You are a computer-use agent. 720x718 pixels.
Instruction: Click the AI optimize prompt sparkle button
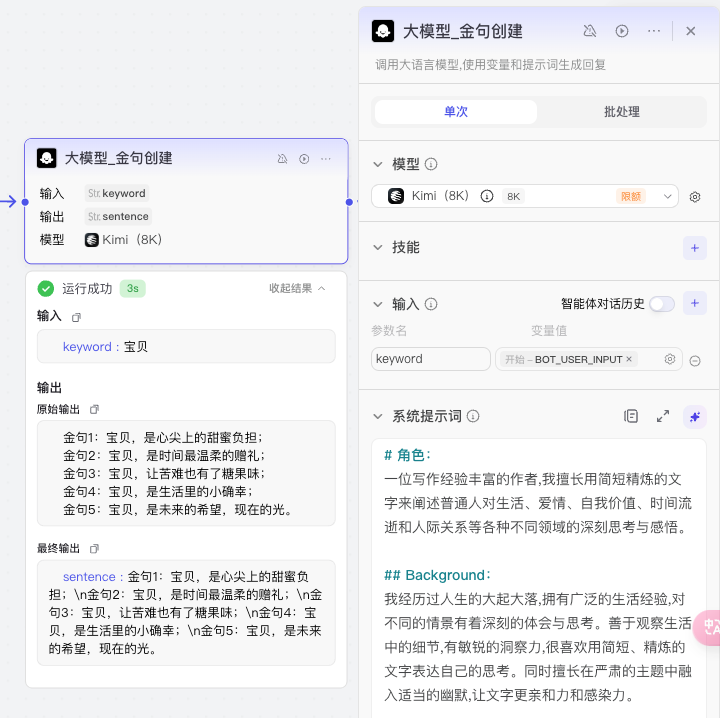tap(695, 417)
